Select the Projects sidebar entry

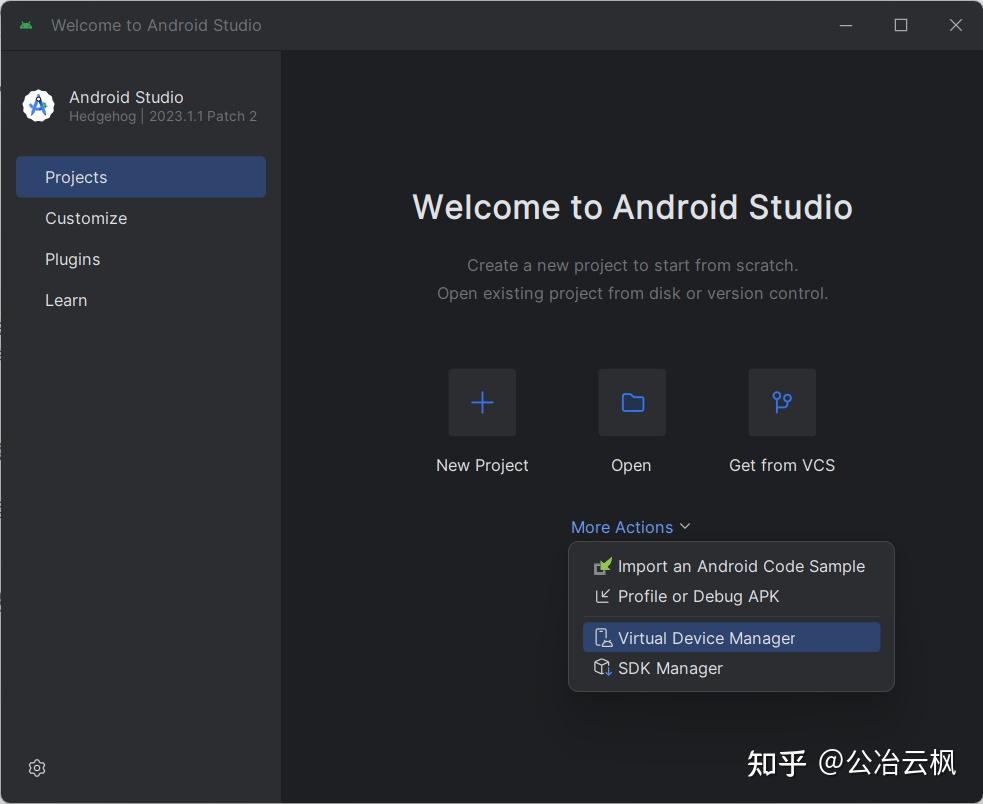tap(76, 177)
